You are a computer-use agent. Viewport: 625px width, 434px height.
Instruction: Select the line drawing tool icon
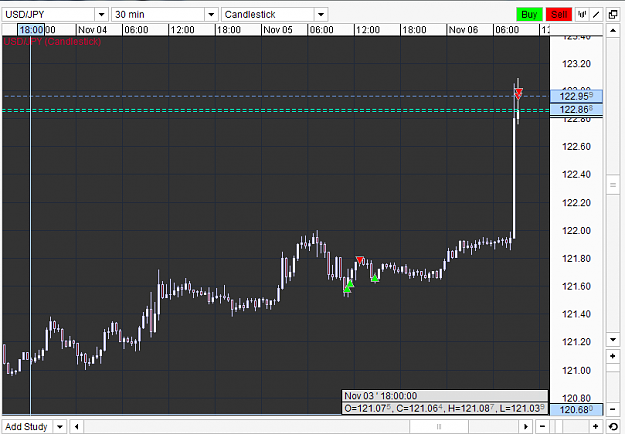[x=596, y=15]
